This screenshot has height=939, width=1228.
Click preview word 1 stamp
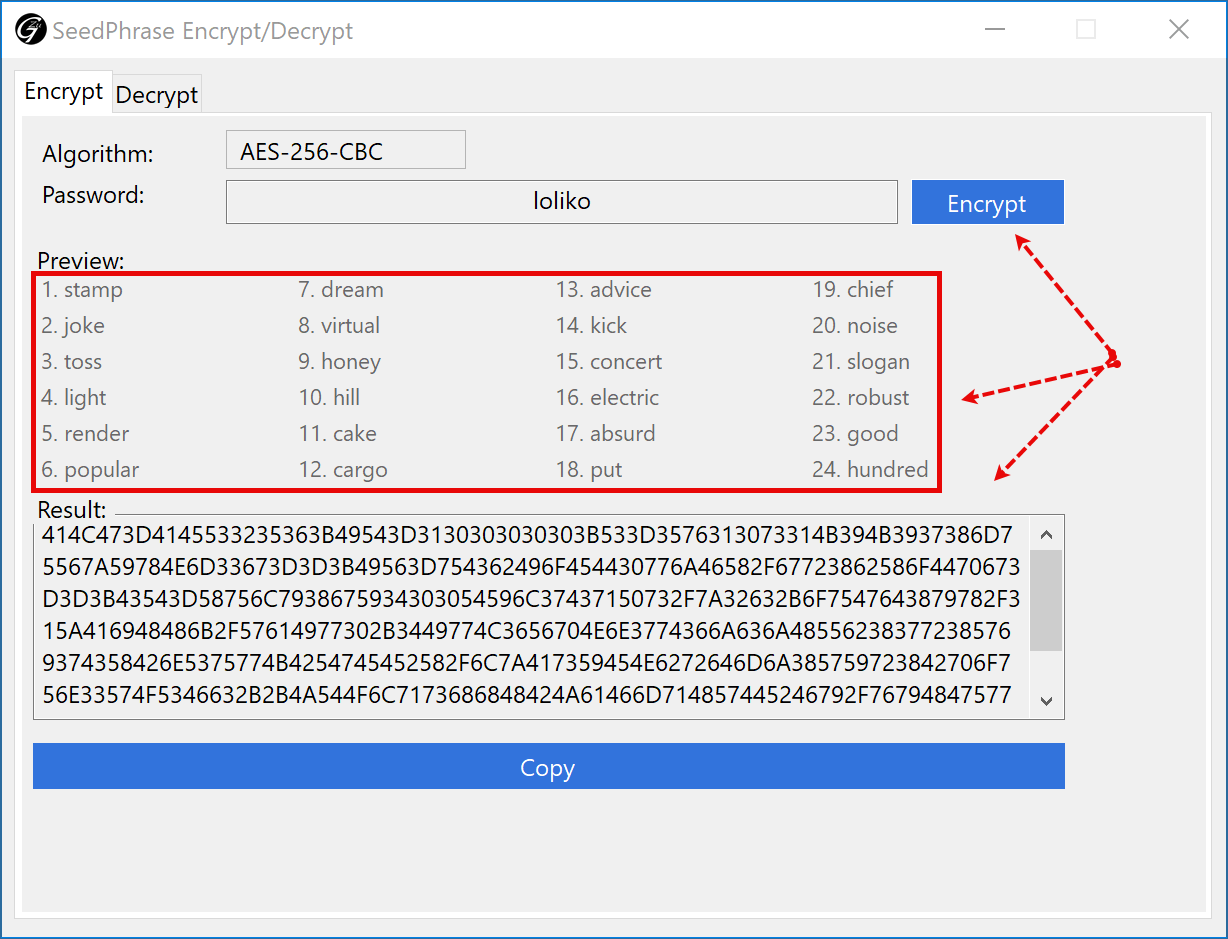click(83, 290)
